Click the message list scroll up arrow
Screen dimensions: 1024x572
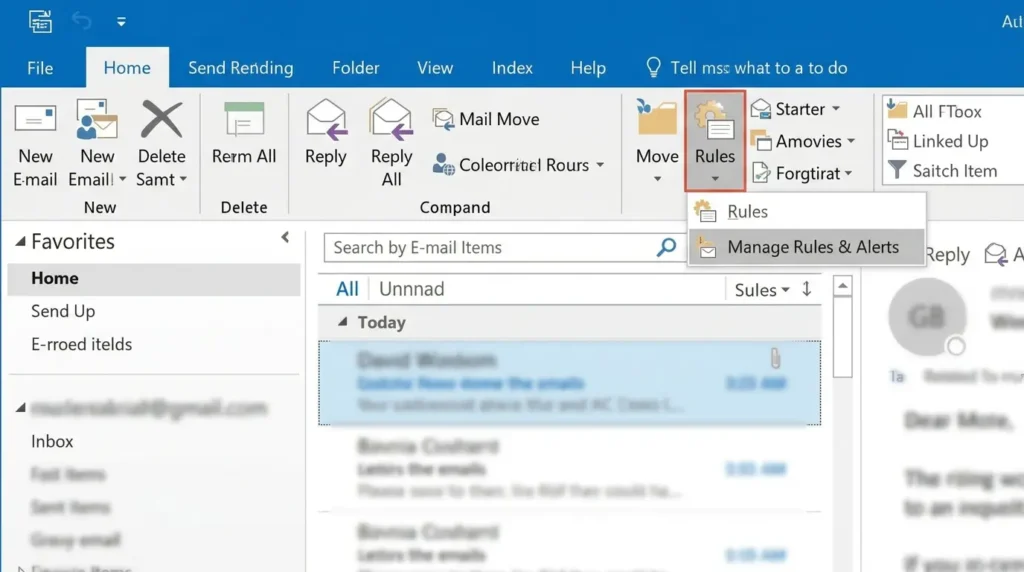pyautogui.click(x=842, y=286)
